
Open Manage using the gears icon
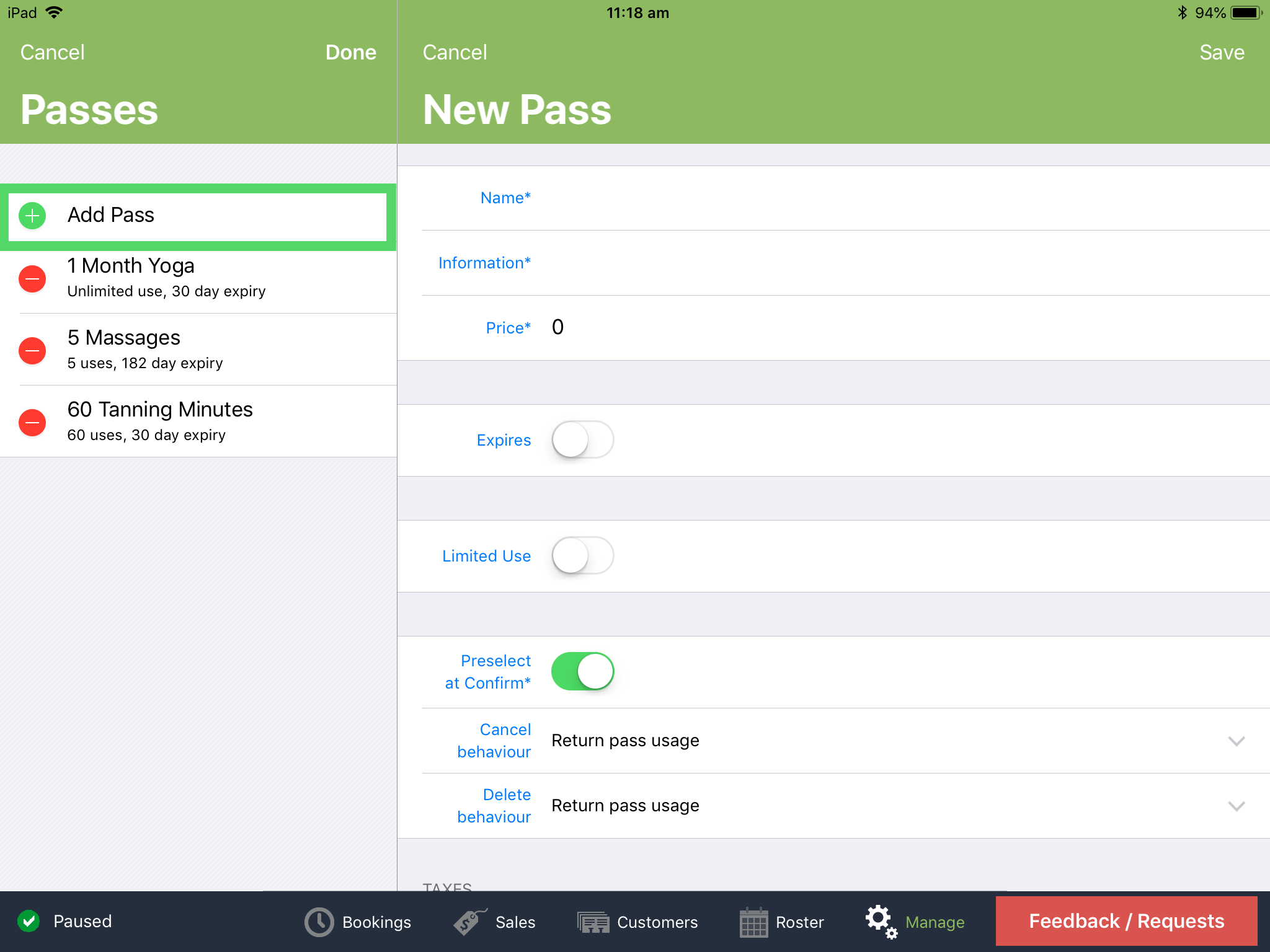point(880,922)
